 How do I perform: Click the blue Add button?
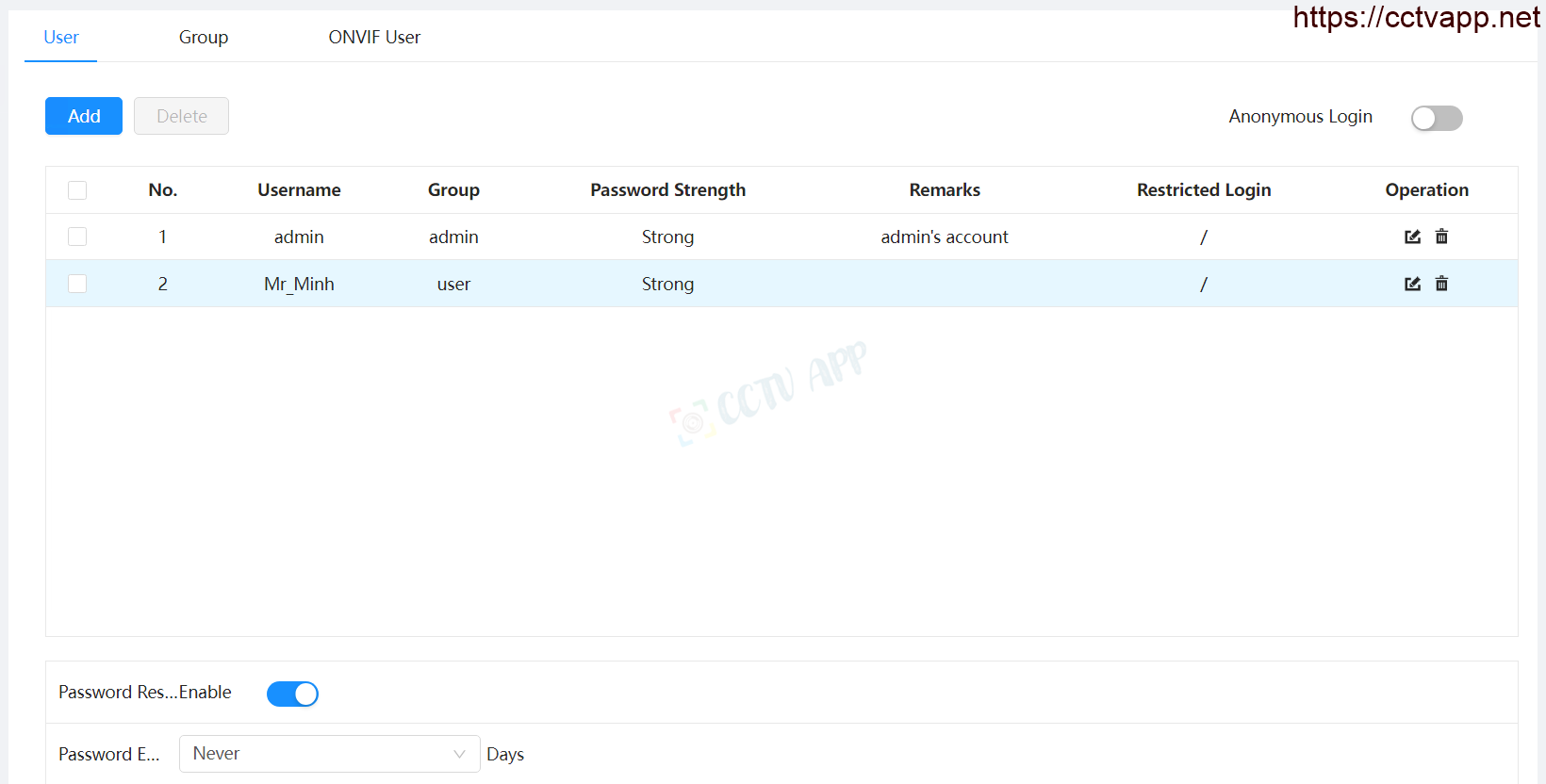click(84, 116)
